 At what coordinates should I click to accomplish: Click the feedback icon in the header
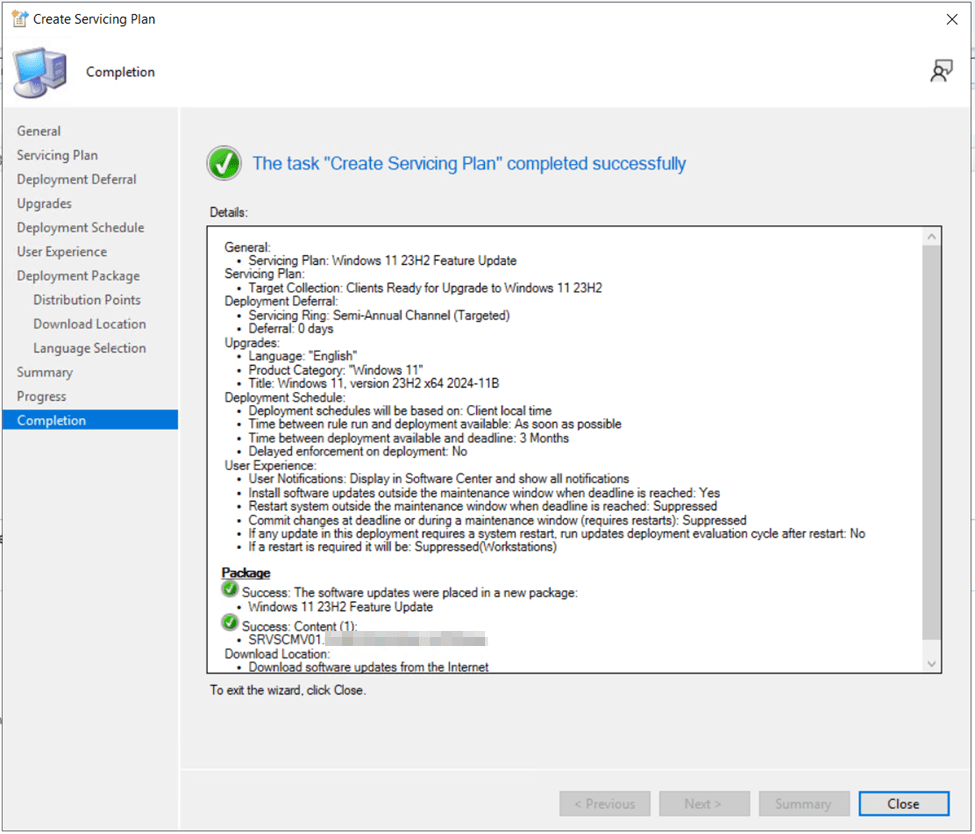tap(940, 71)
